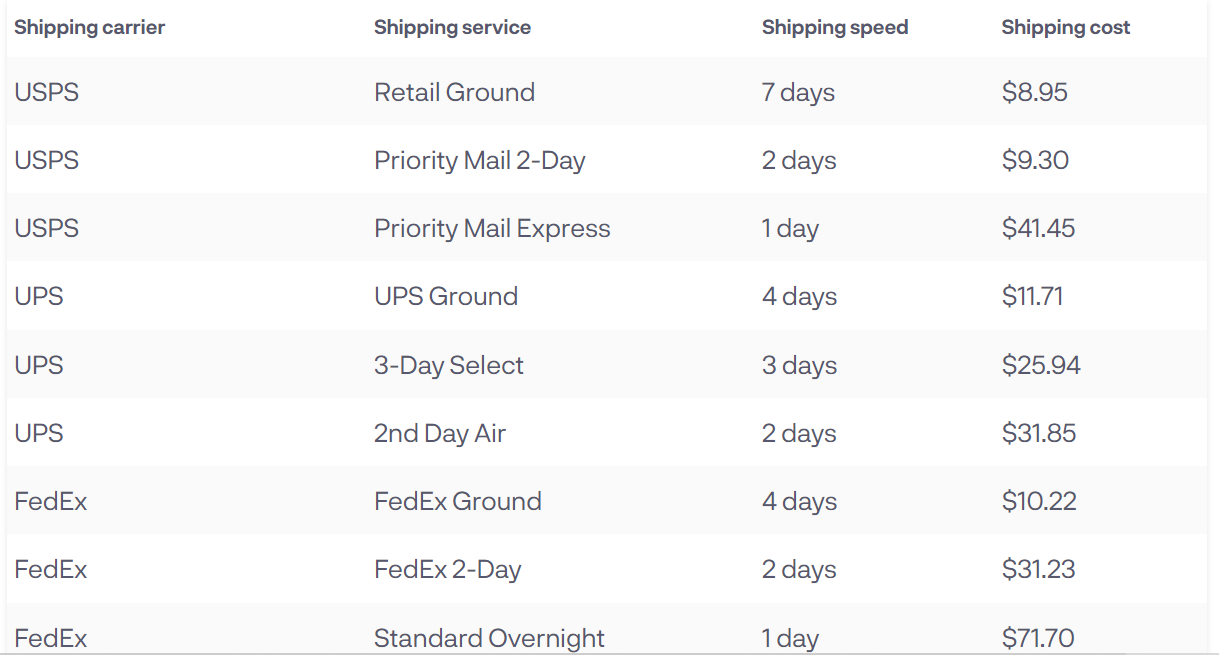Screen dimensions: 1219x655
Task: Select the $10.22 FedEx Ground cost
Action: pyautogui.click(x=1039, y=501)
